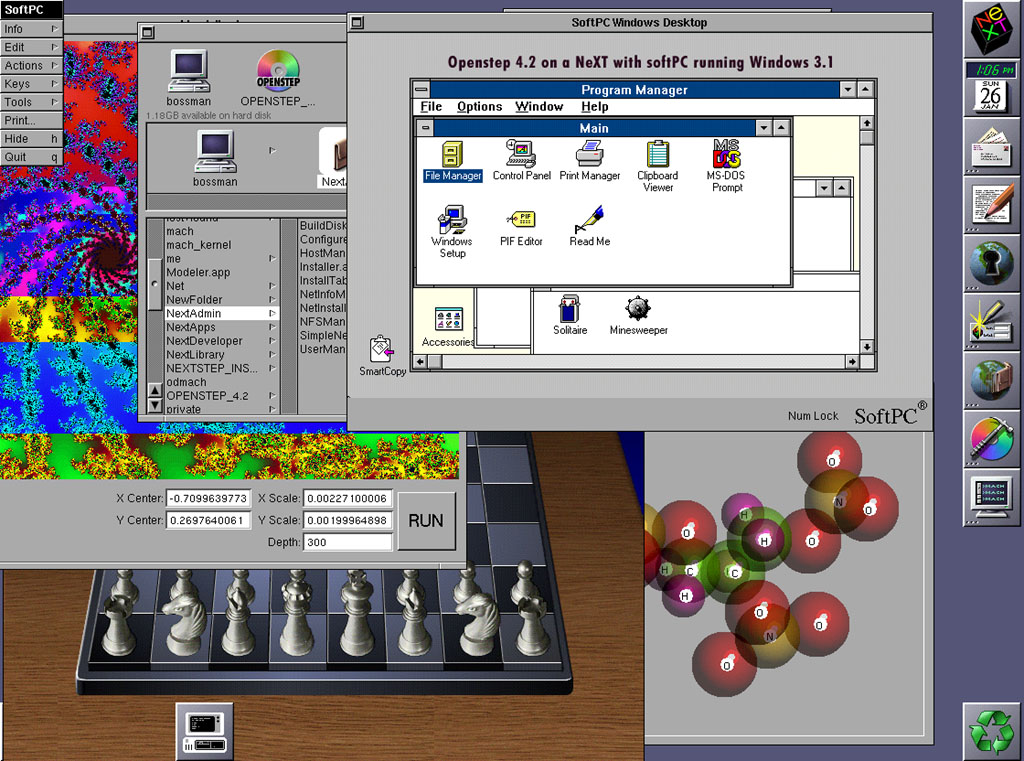The image size is (1024, 761).
Task: Click the NeXT cube dock icon
Action: click(x=991, y=29)
